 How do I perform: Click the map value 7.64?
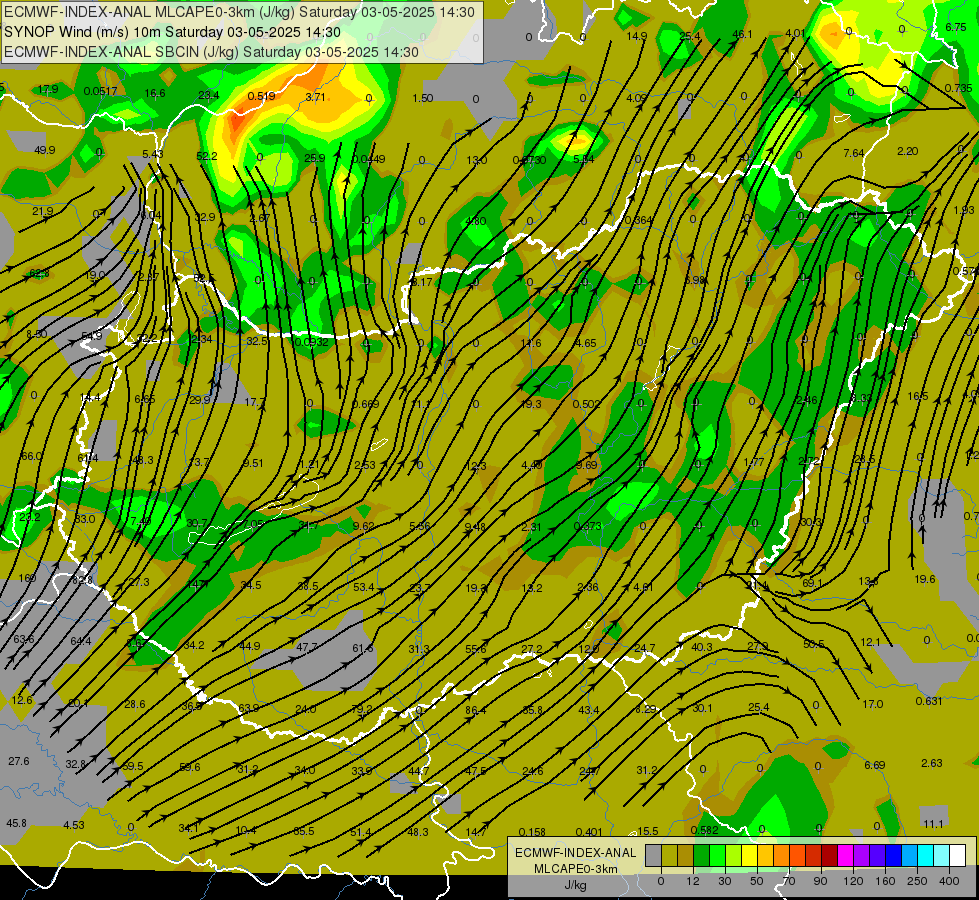pos(854,153)
